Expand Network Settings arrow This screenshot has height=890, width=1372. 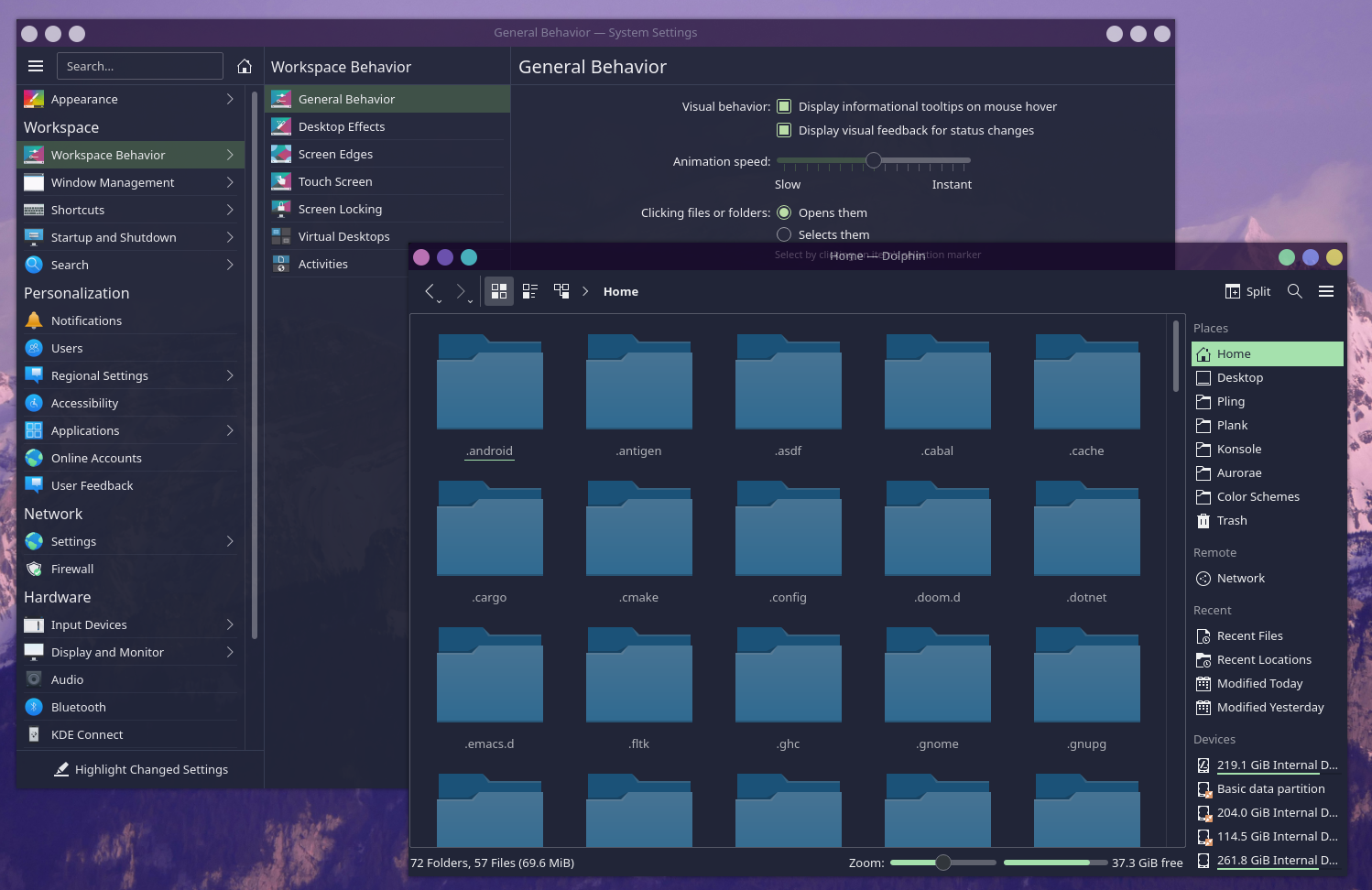point(230,541)
